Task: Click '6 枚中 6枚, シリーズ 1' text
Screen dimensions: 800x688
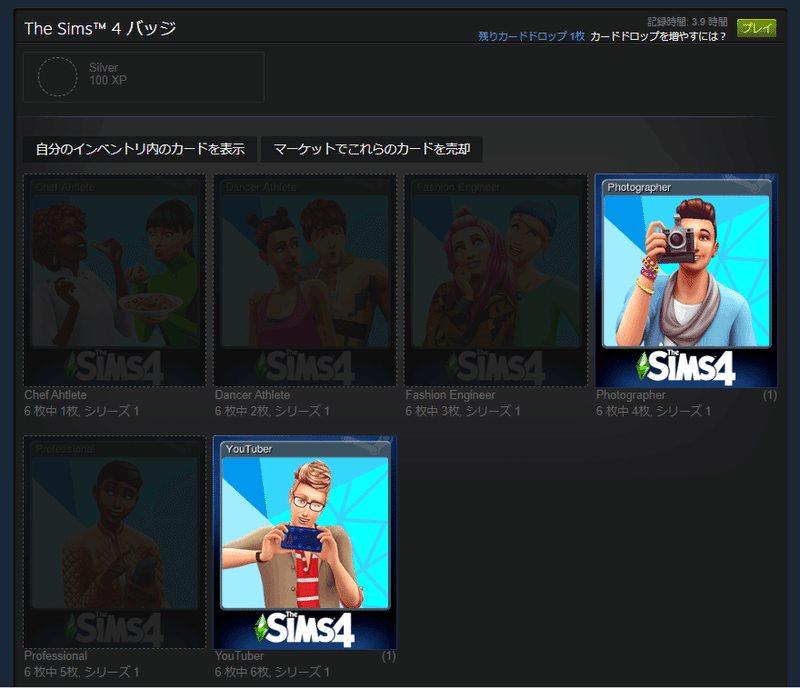Action: [x=272, y=672]
